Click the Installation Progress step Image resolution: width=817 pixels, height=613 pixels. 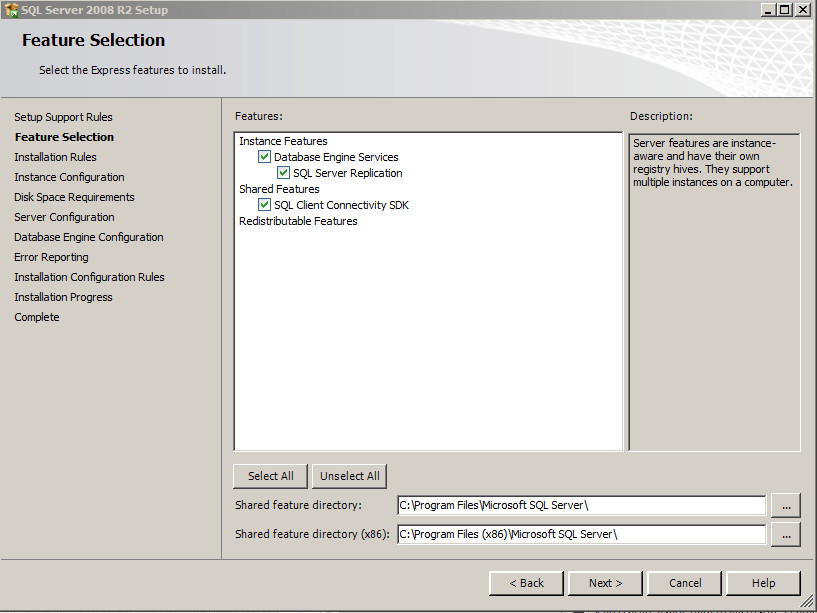pos(63,297)
